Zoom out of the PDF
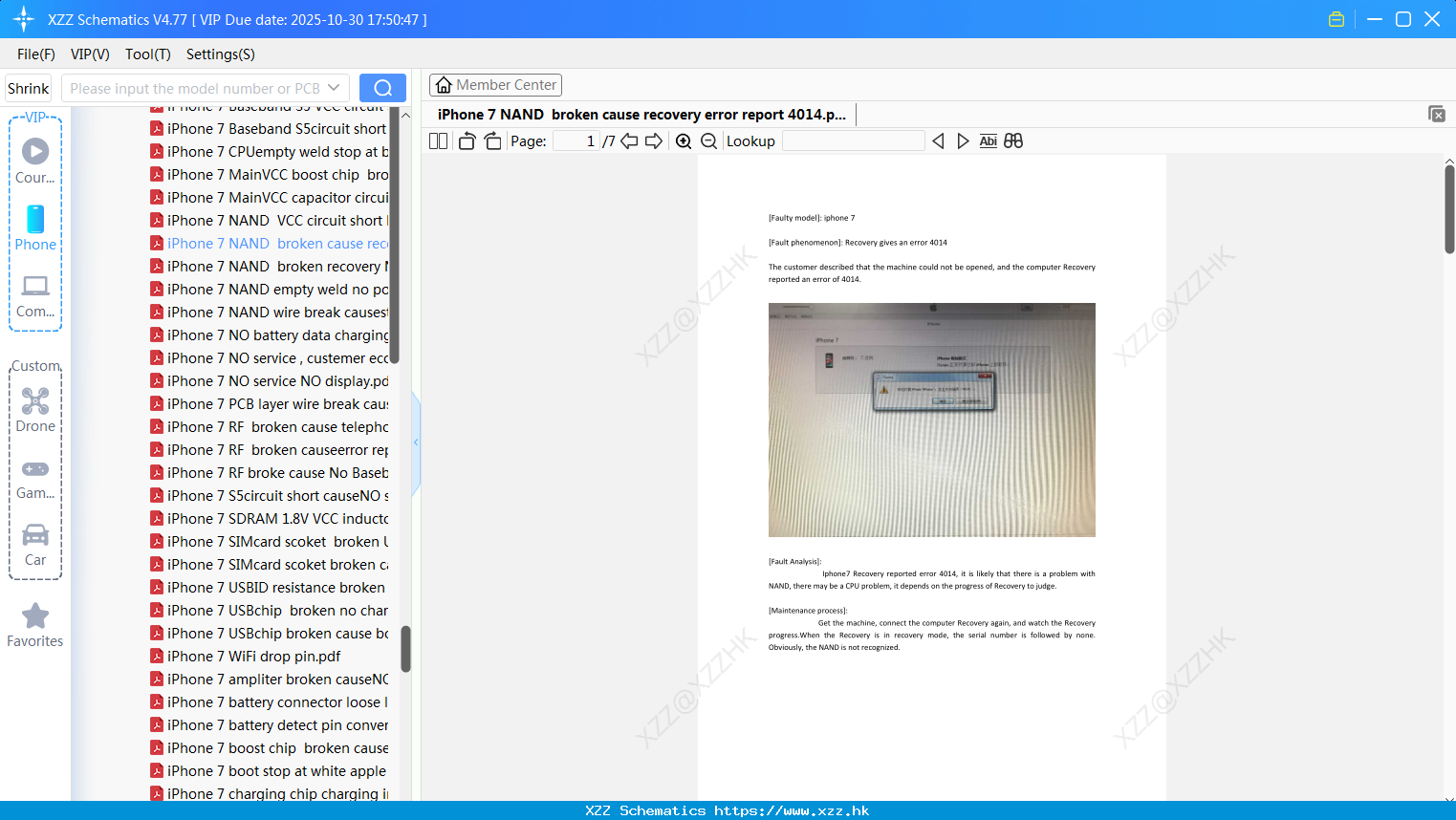The image size is (1456, 820). (708, 141)
